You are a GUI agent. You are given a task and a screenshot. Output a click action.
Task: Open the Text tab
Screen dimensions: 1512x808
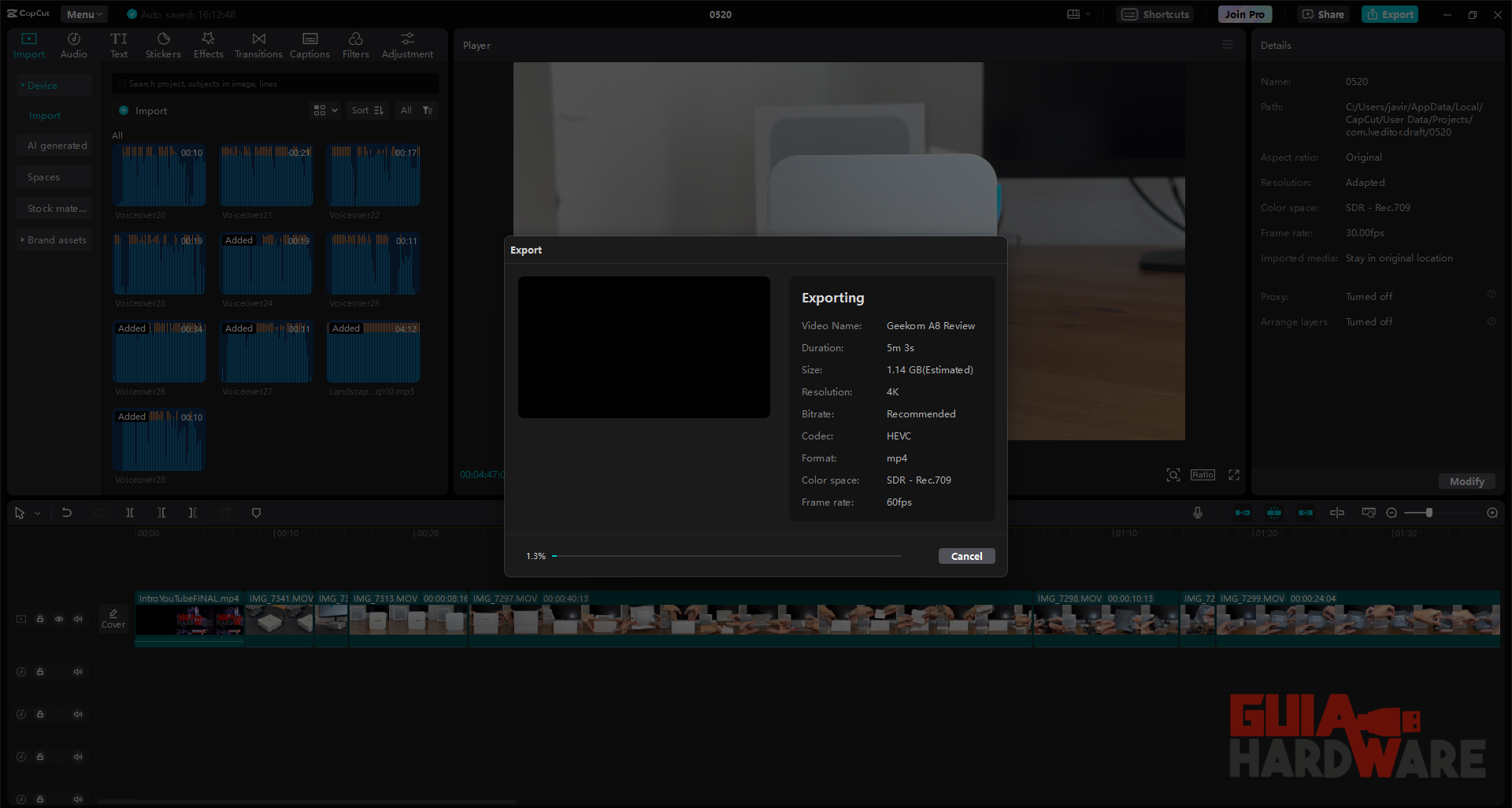pos(119,46)
